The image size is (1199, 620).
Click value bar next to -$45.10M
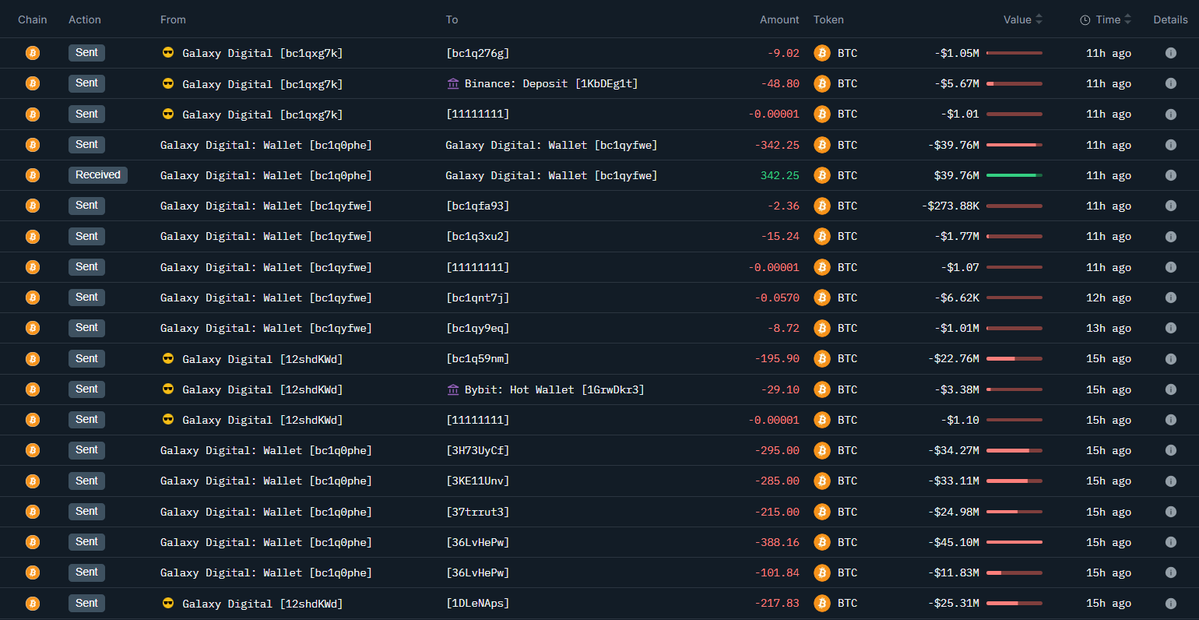(x=1014, y=542)
